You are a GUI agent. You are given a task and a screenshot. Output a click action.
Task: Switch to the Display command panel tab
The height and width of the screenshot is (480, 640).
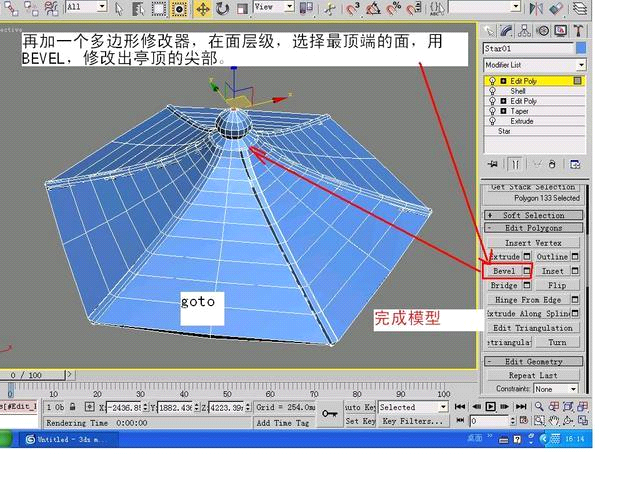click(560, 31)
